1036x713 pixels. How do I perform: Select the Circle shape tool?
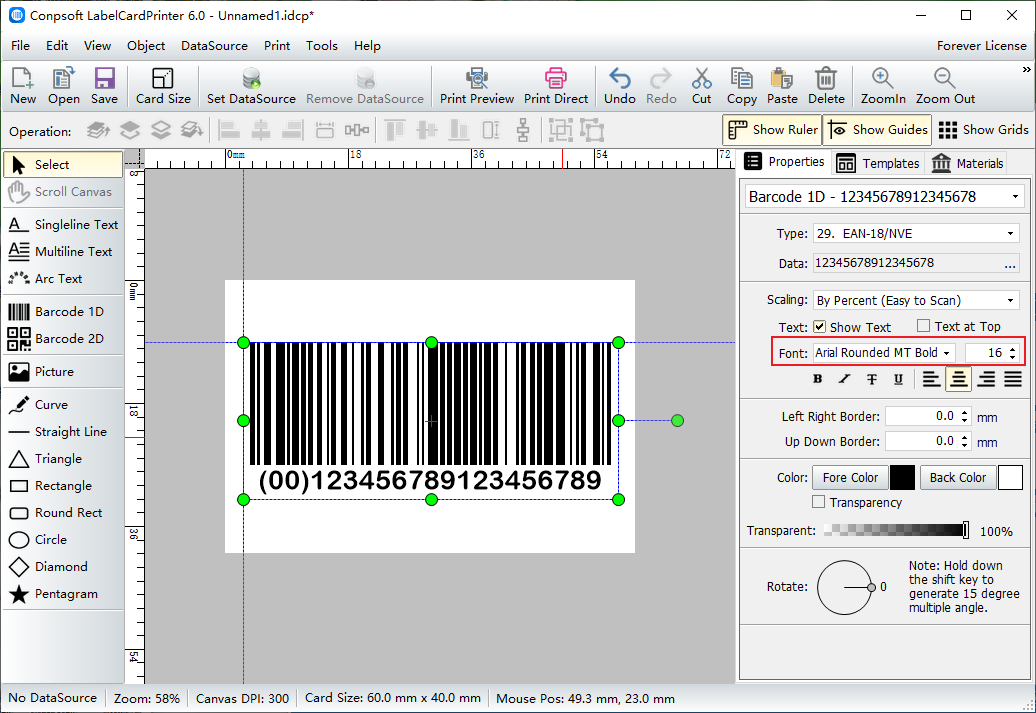63,540
